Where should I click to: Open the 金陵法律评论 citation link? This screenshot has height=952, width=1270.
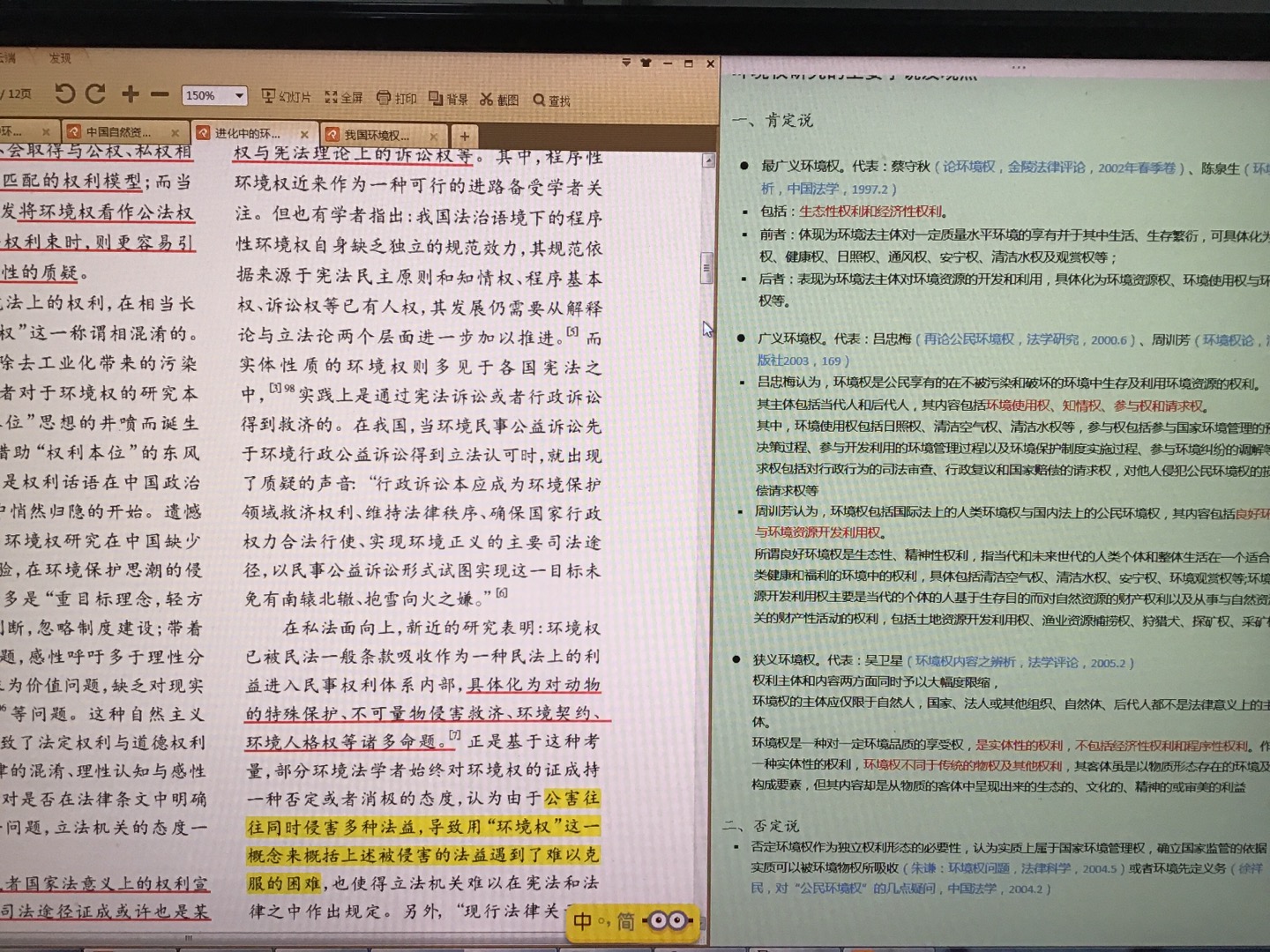(x=1048, y=167)
